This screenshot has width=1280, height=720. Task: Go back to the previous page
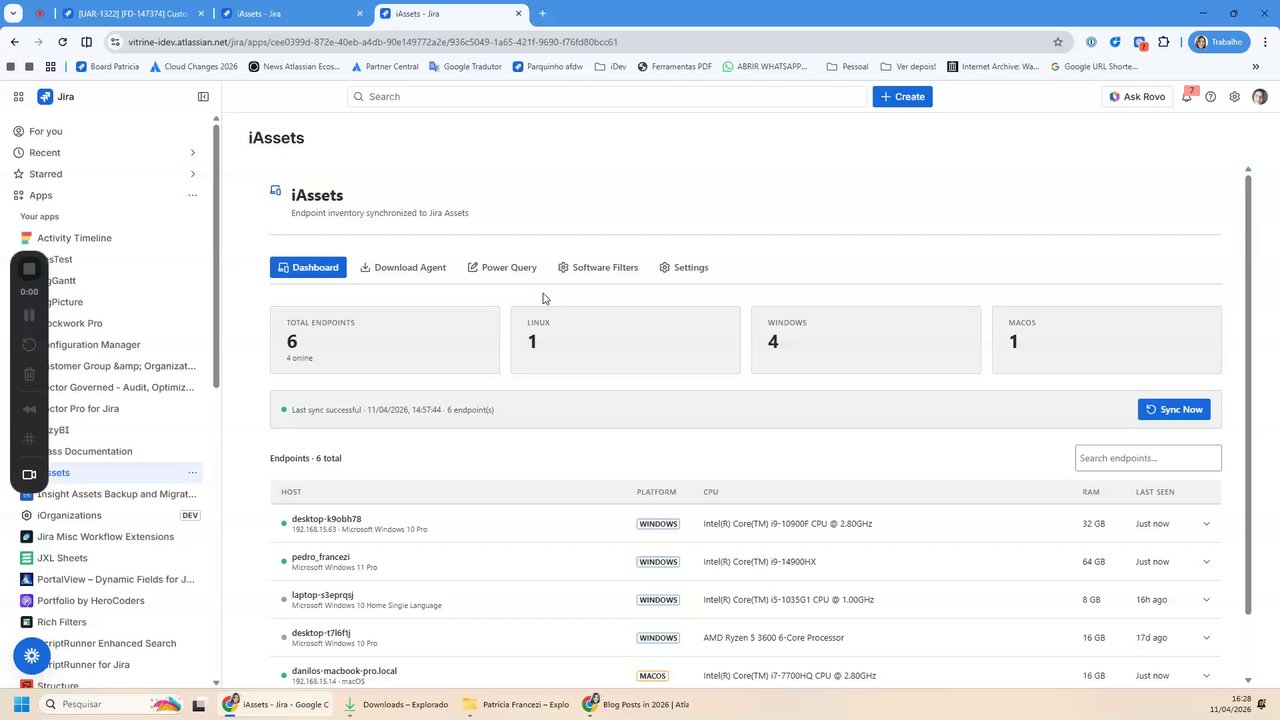point(14,42)
